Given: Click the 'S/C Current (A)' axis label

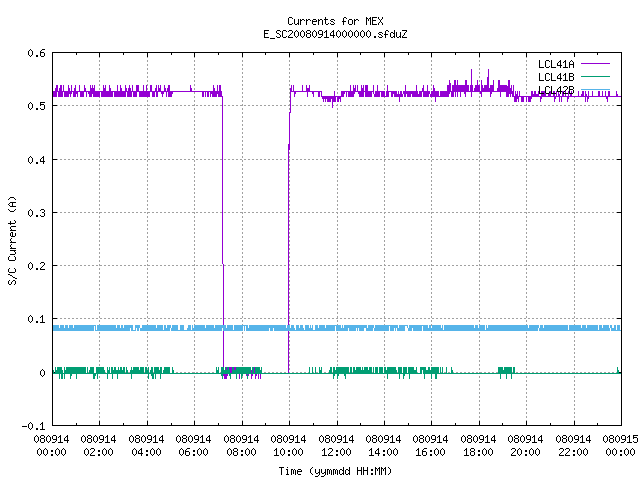Looking at the screenshot, I should (x=13, y=240).
